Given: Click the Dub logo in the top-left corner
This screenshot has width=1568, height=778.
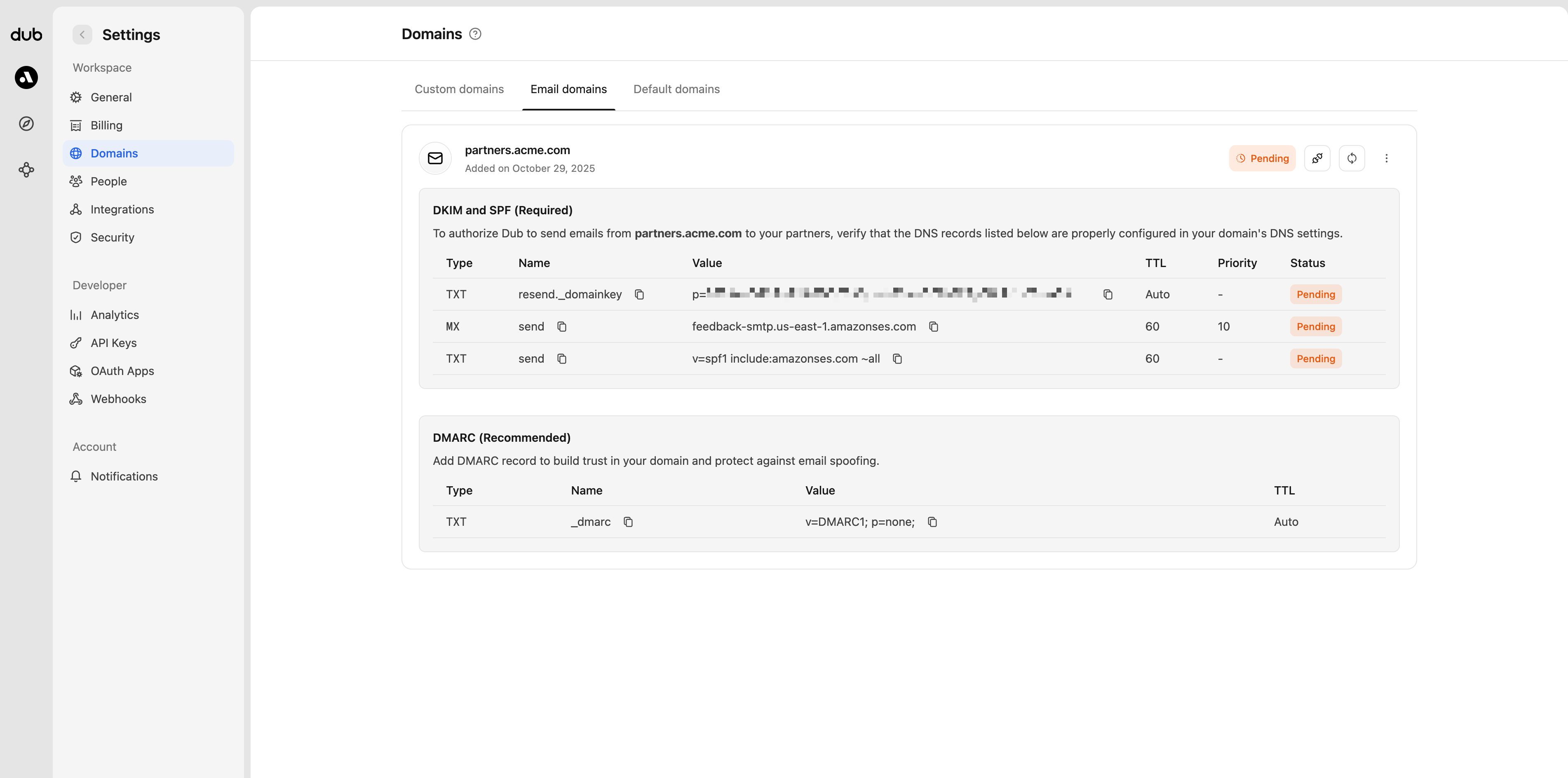Looking at the screenshot, I should pos(26,35).
